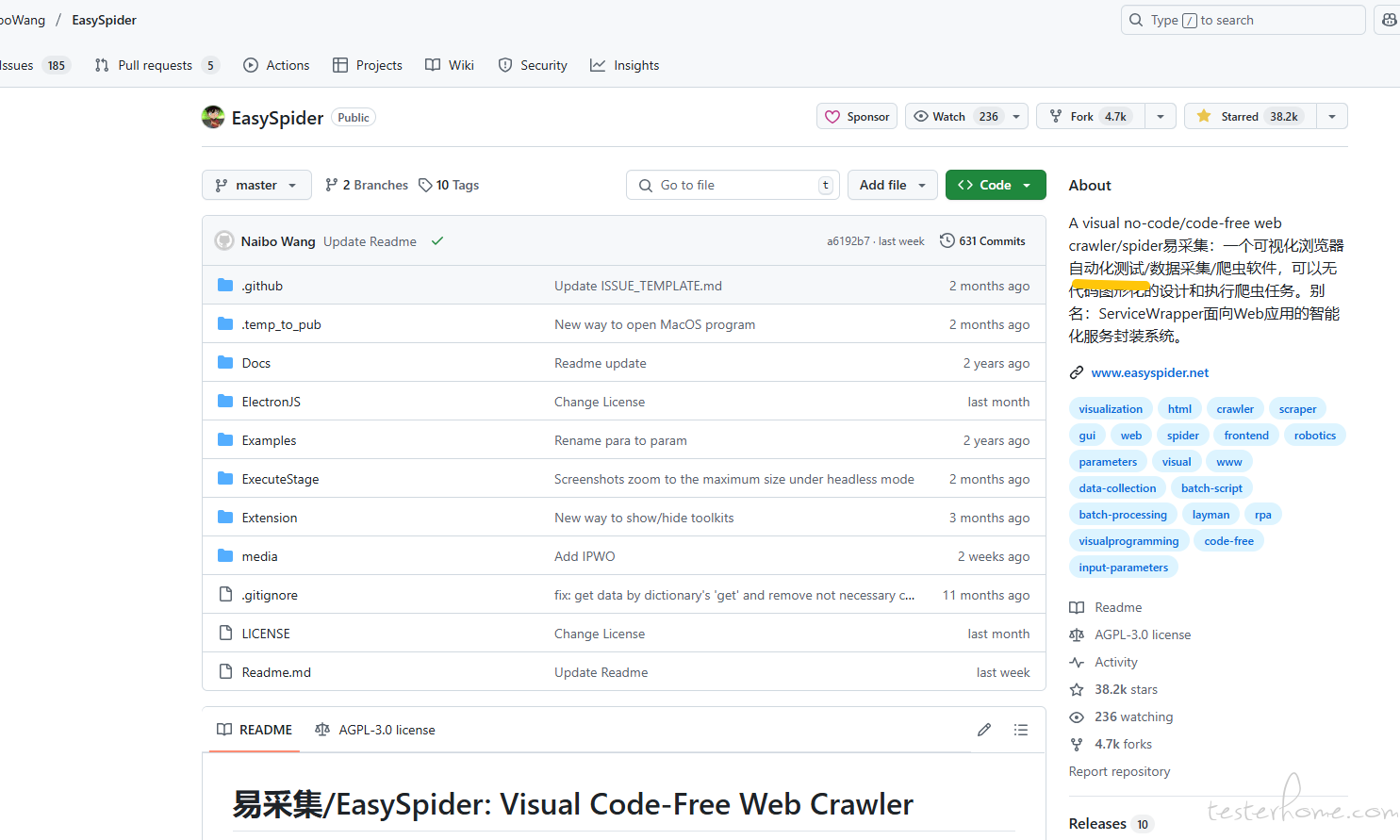Click the crawler topic tag
Screen dimensions: 1400x840
[1235, 409]
